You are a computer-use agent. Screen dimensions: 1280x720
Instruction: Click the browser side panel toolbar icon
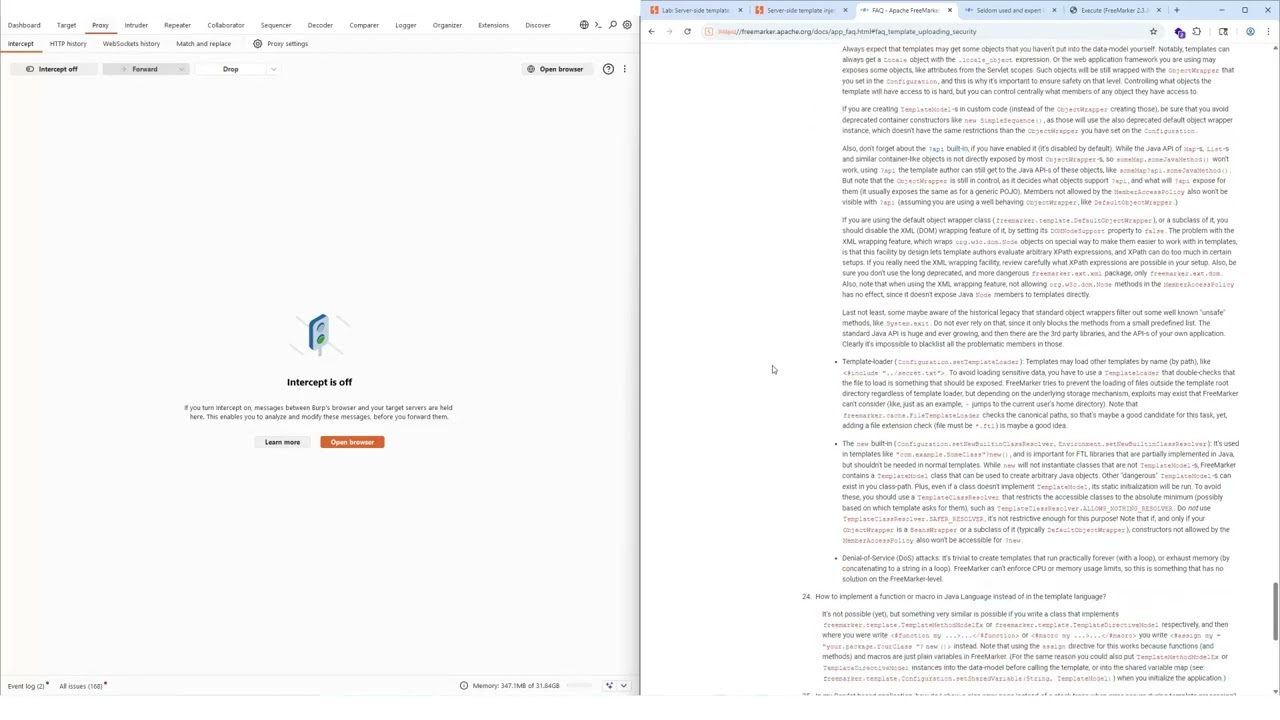[x=1223, y=32]
